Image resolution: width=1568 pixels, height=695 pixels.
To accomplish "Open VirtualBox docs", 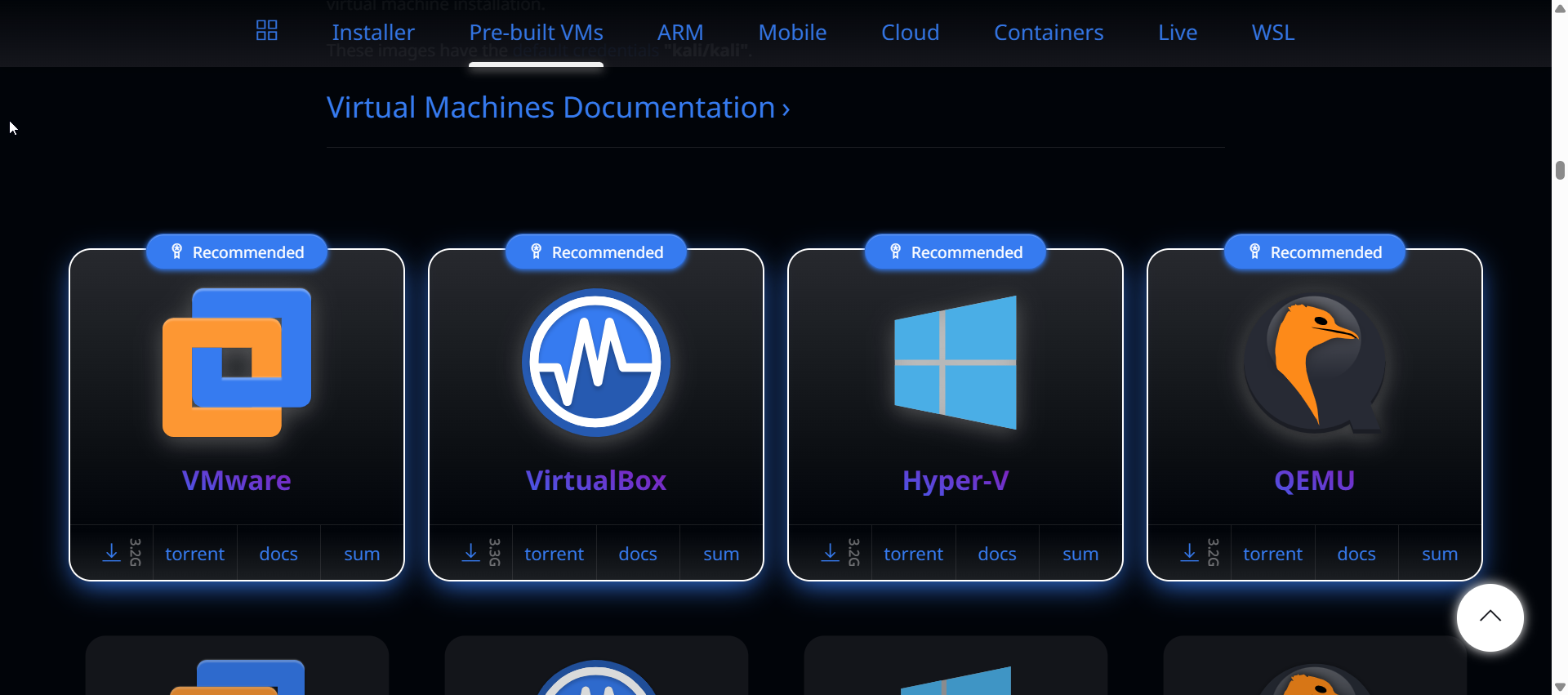I will click(x=638, y=554).
